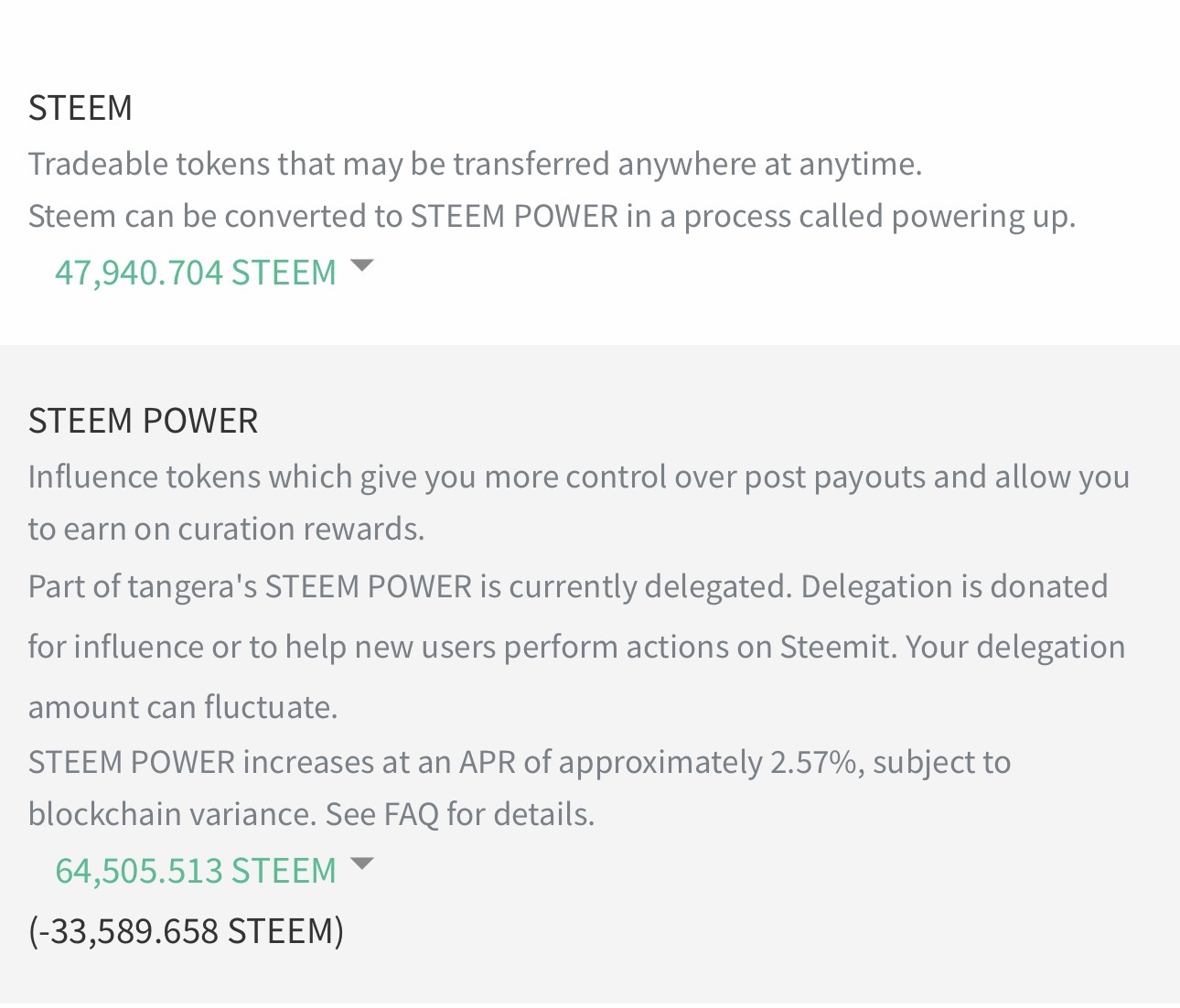The width and height of the screenshot is (1180, 1008).
Task: Open the FAQ reference in APR text
Action: point(411,814)
